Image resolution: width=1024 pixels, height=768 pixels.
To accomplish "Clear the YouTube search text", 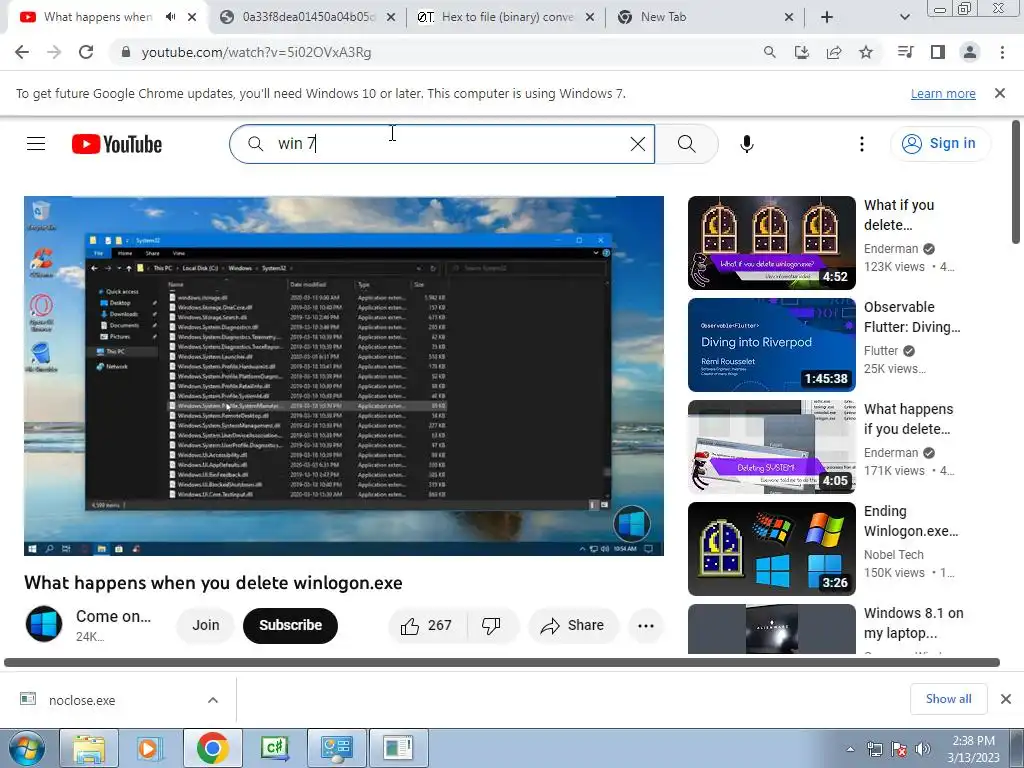I will tap(638, 144).
